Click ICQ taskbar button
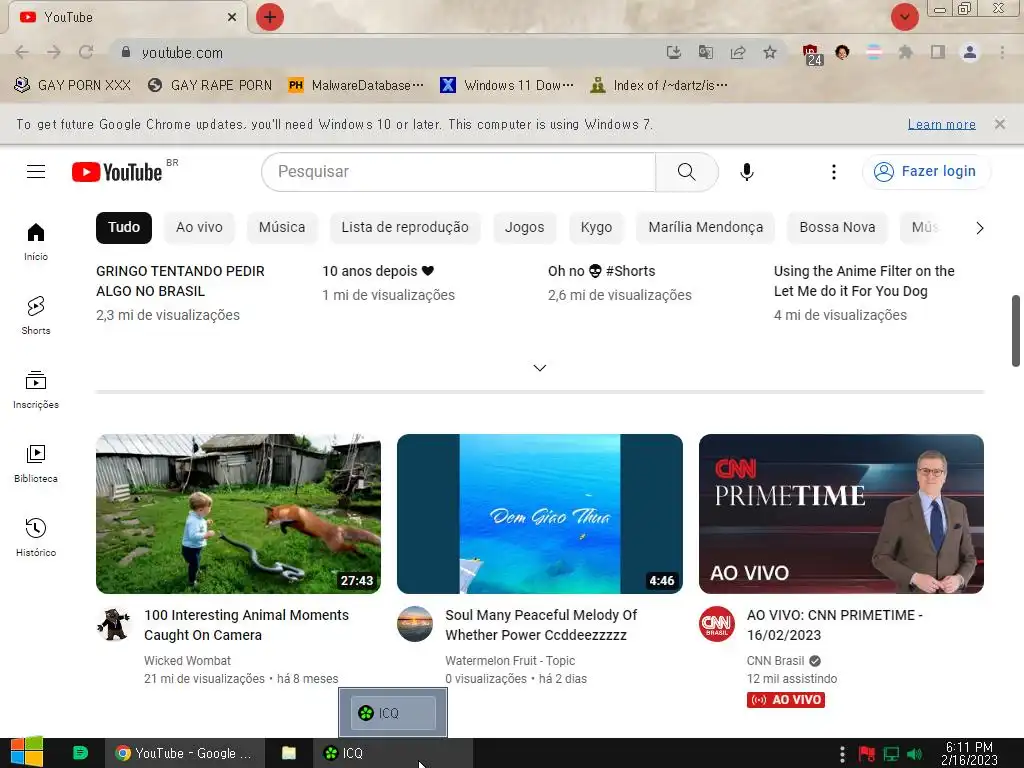Image resolution: width=1024 pixels, height=768 pixels. point(392,753)
